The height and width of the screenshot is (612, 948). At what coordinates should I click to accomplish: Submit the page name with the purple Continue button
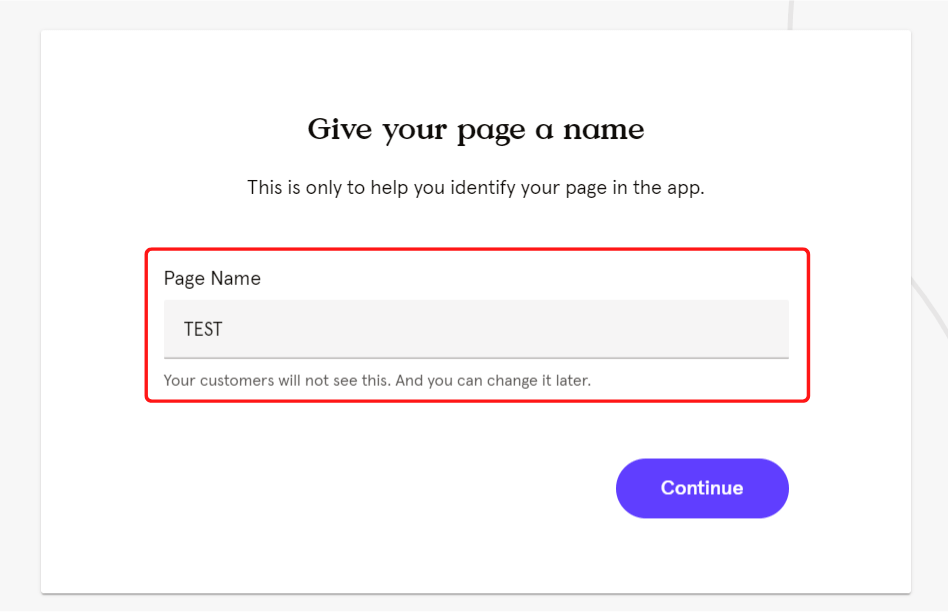[702, 488]
